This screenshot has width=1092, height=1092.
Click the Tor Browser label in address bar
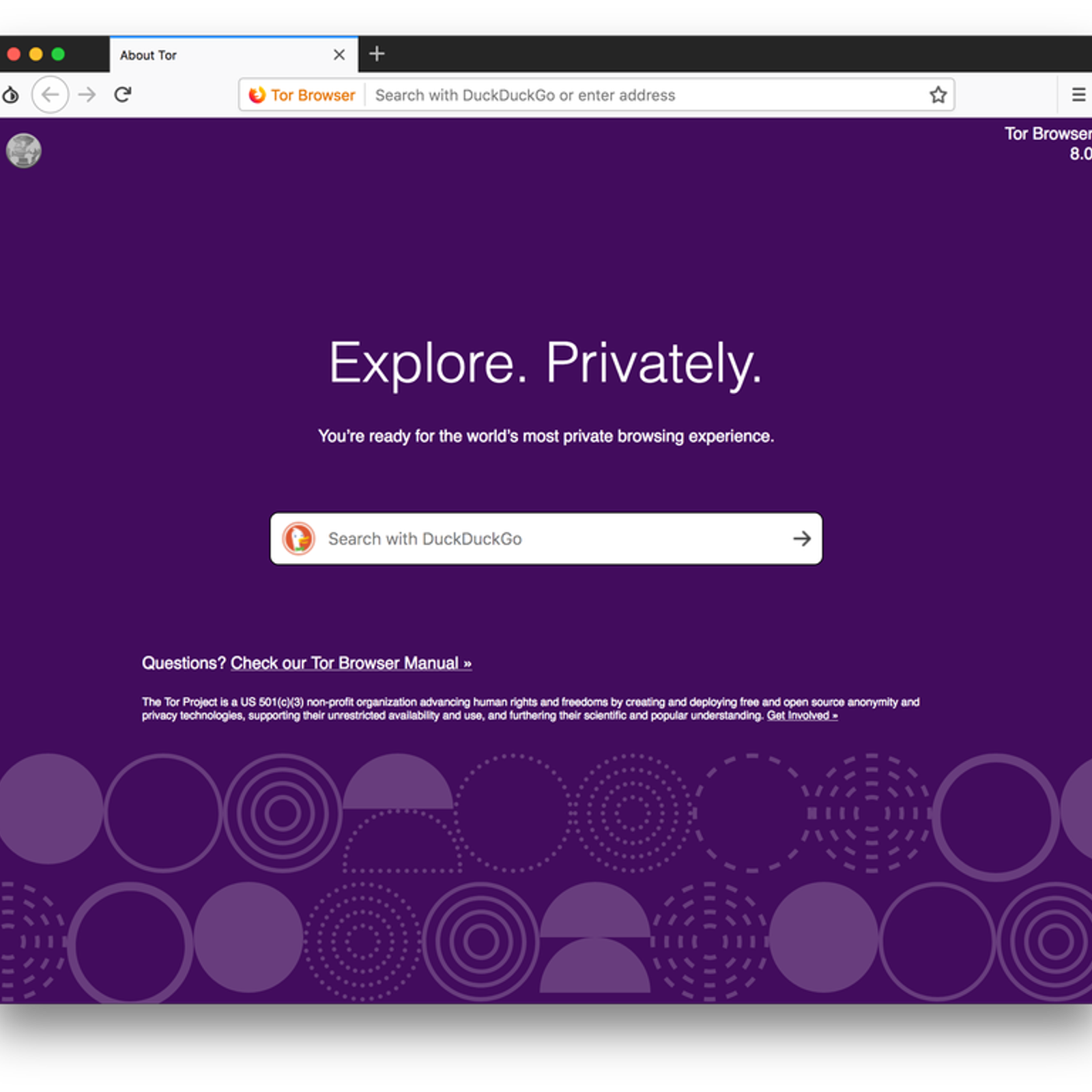(313, 95)
